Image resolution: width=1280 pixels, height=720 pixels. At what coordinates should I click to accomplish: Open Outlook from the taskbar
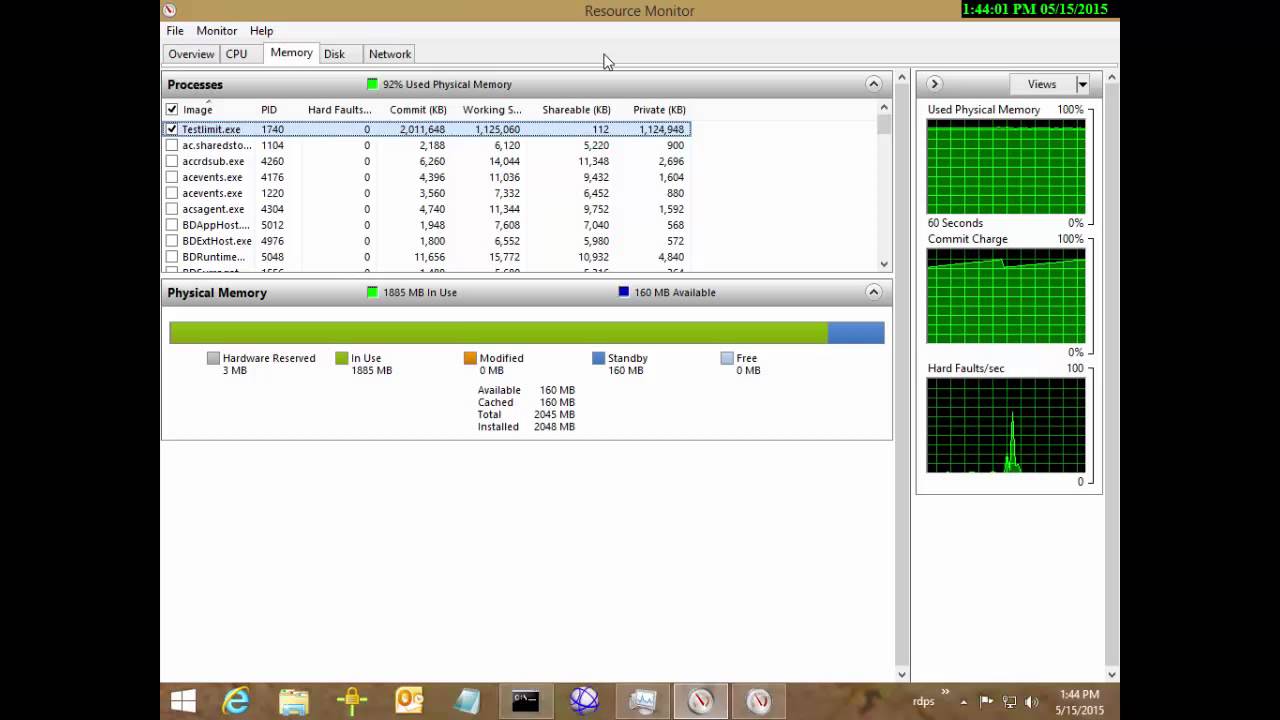pyautogui.click(x=409, y=701)
